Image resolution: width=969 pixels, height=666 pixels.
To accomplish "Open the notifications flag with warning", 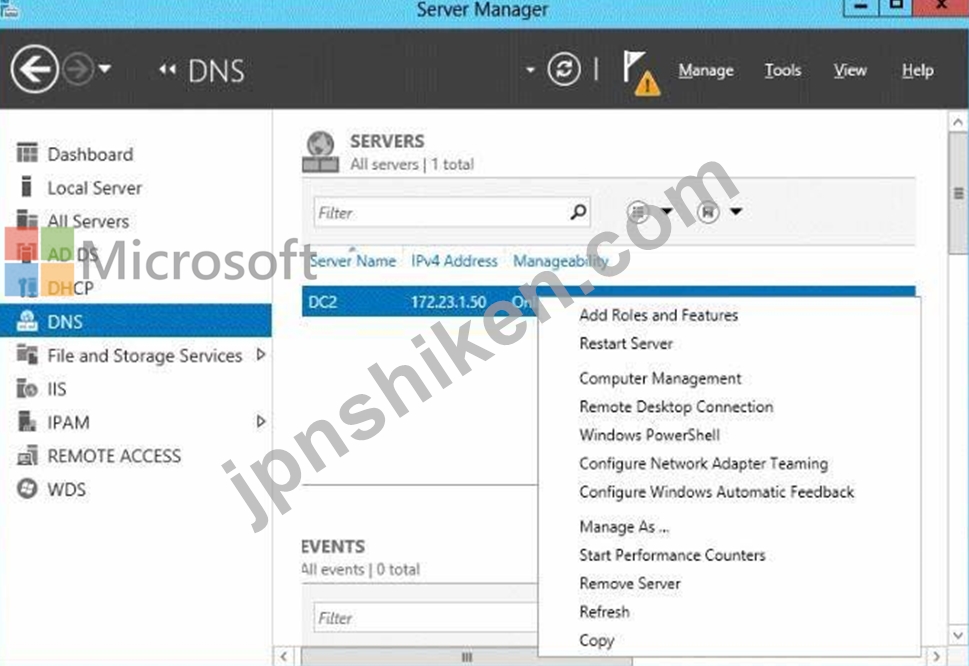I will pyautogui.click(x=641, y=74).
